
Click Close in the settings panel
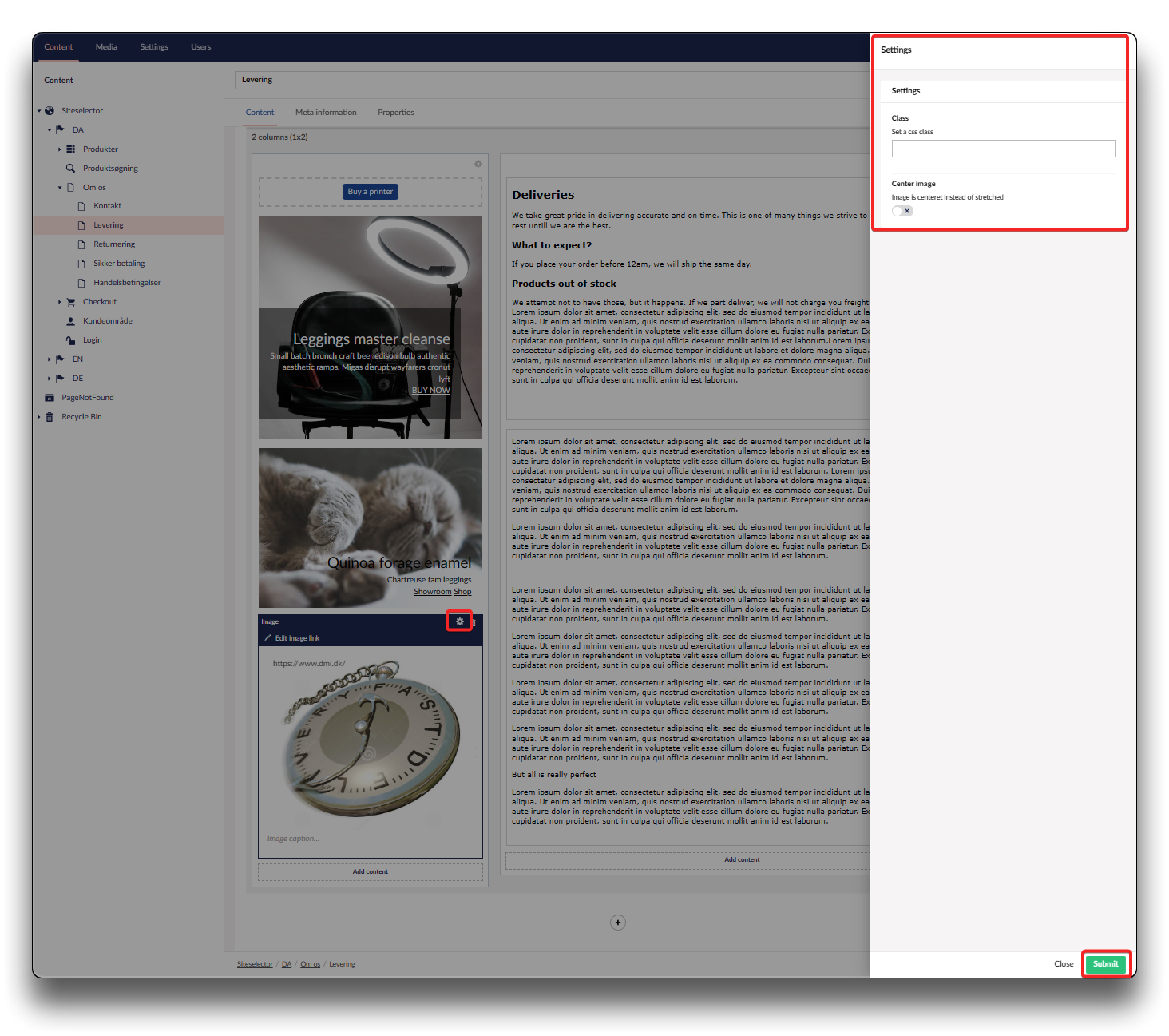1063,964
